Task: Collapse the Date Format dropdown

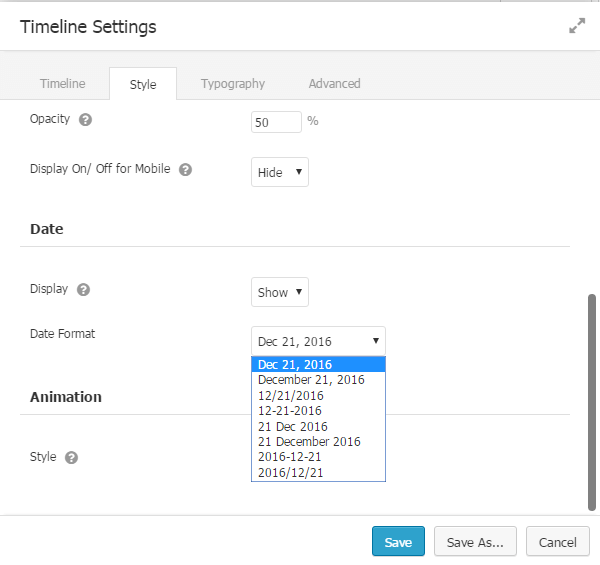Action: 318,341
